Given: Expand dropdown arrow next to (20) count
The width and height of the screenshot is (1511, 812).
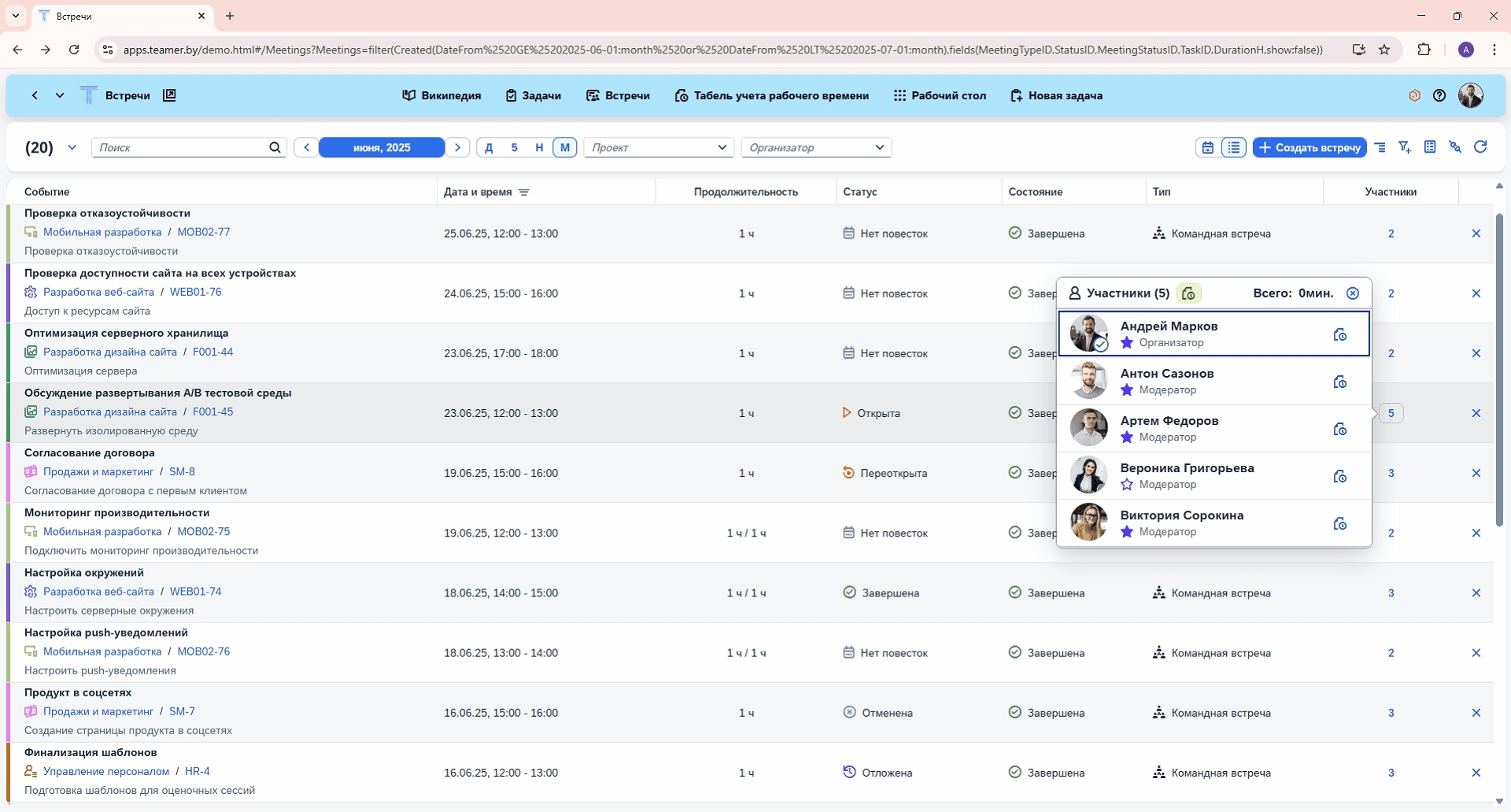Looking at the screenshot, I should pyautogui.click(x=72, y=147).
